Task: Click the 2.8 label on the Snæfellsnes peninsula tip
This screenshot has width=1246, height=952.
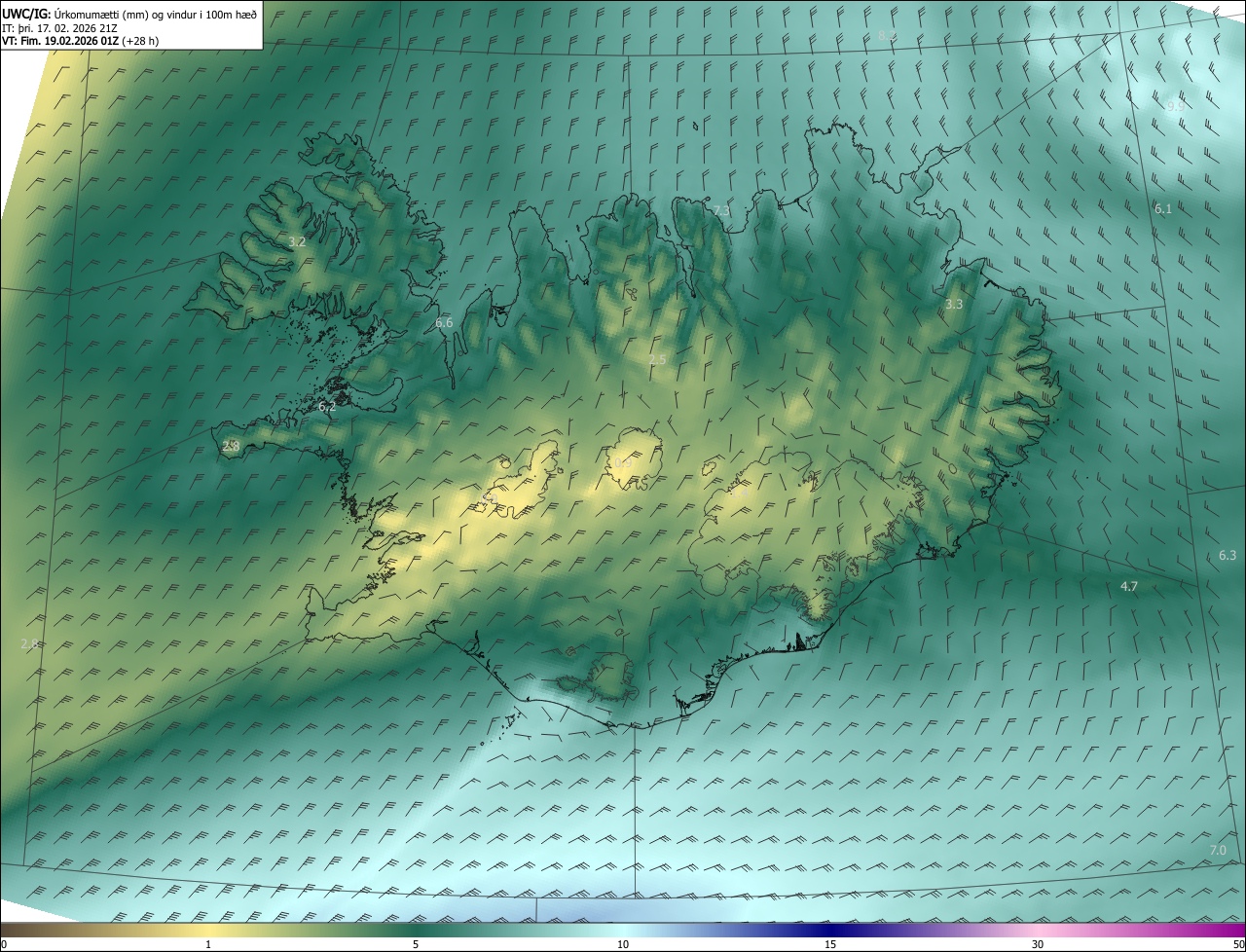Action: (231, 446)
